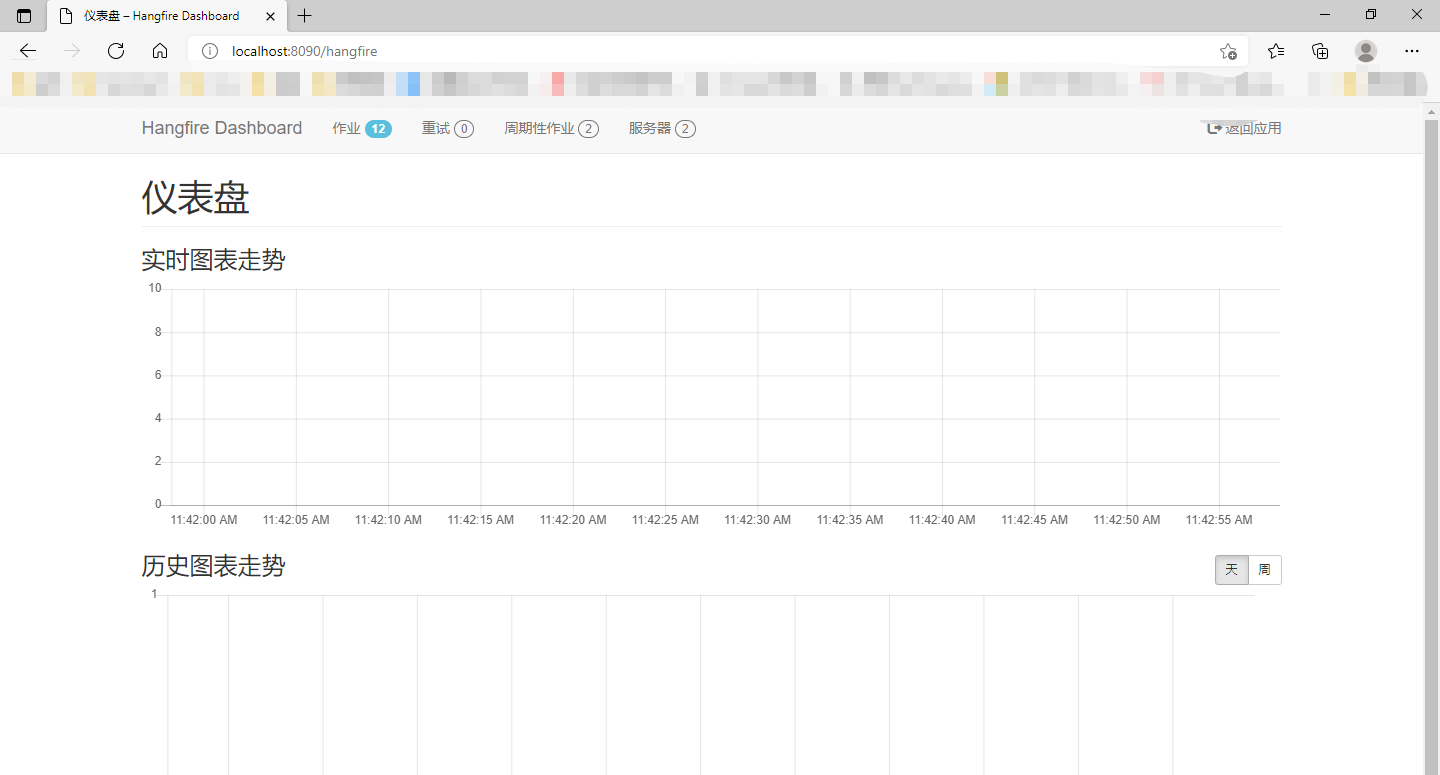Image resolution: width=1440 pixels, height=775 pixels.
Task: Open the 周期性作业 recurring jobs page
Action: tap(551, 128)
